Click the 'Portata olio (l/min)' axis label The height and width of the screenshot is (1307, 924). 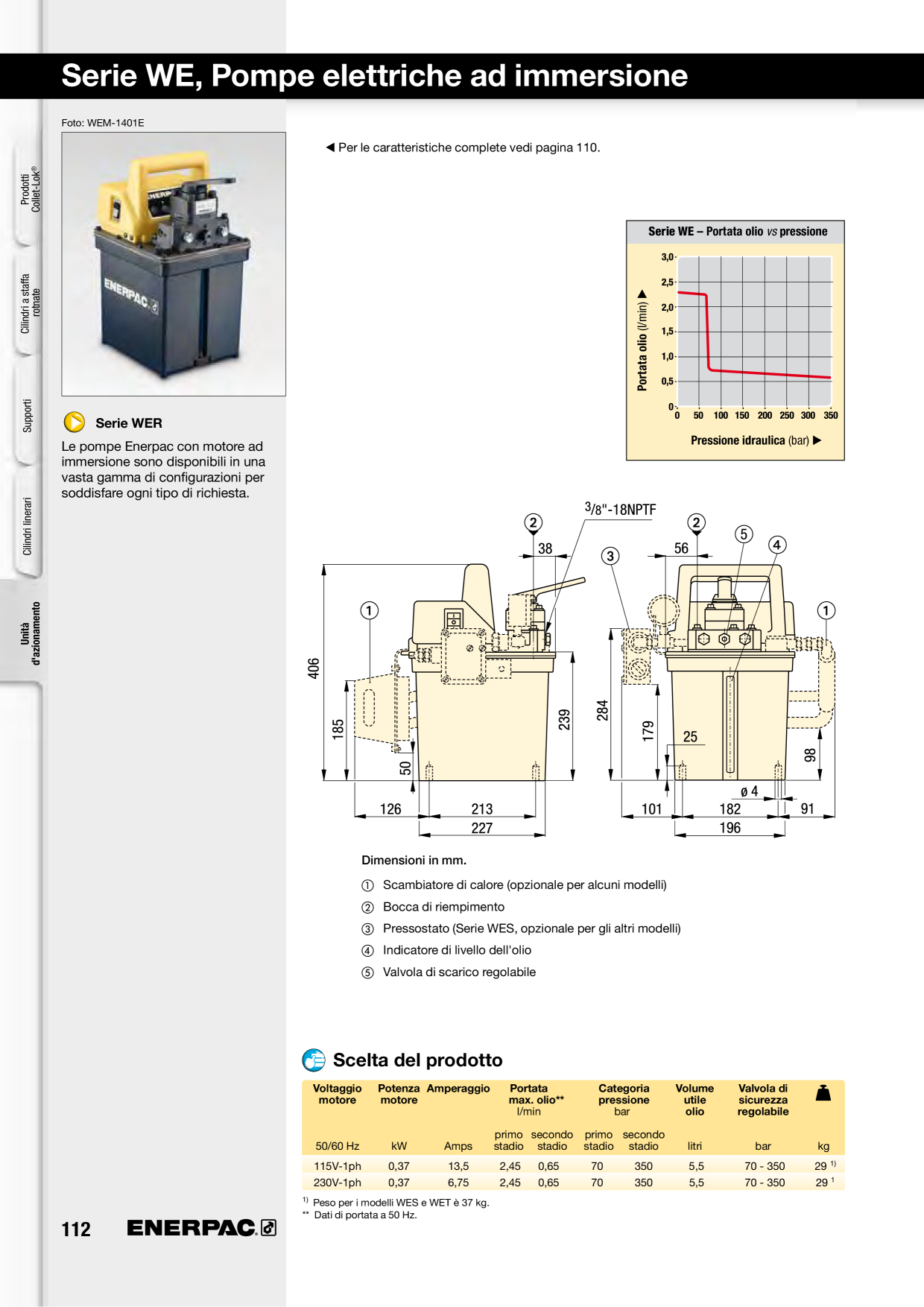[x=642, y=341]
